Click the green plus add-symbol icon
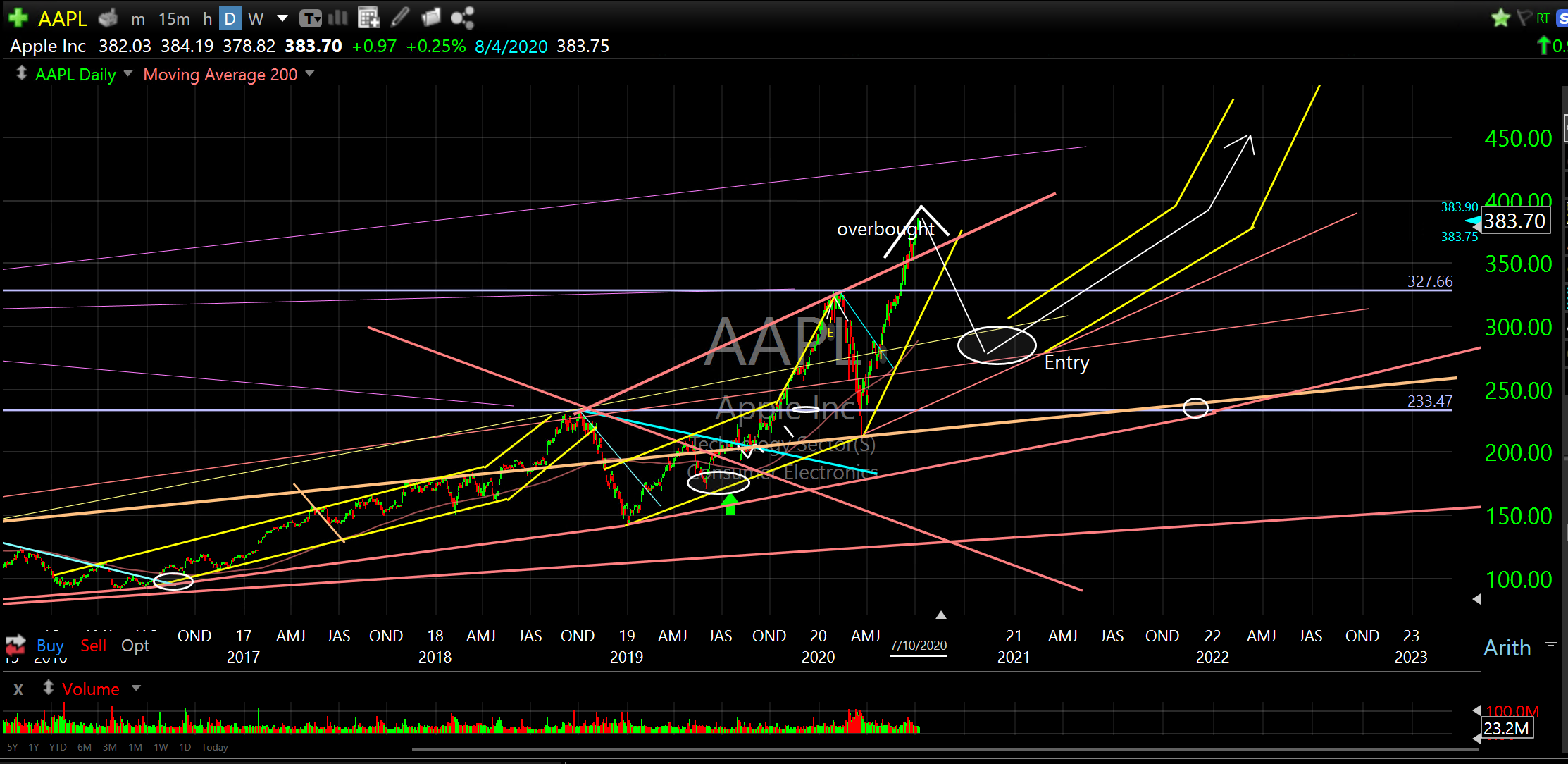The image size is (1568, 764). click(x=18, y=18)
